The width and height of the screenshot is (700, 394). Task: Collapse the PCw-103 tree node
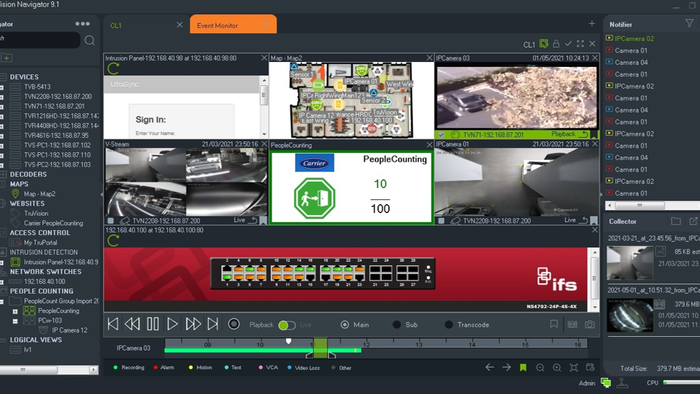[x=15, y=321]
